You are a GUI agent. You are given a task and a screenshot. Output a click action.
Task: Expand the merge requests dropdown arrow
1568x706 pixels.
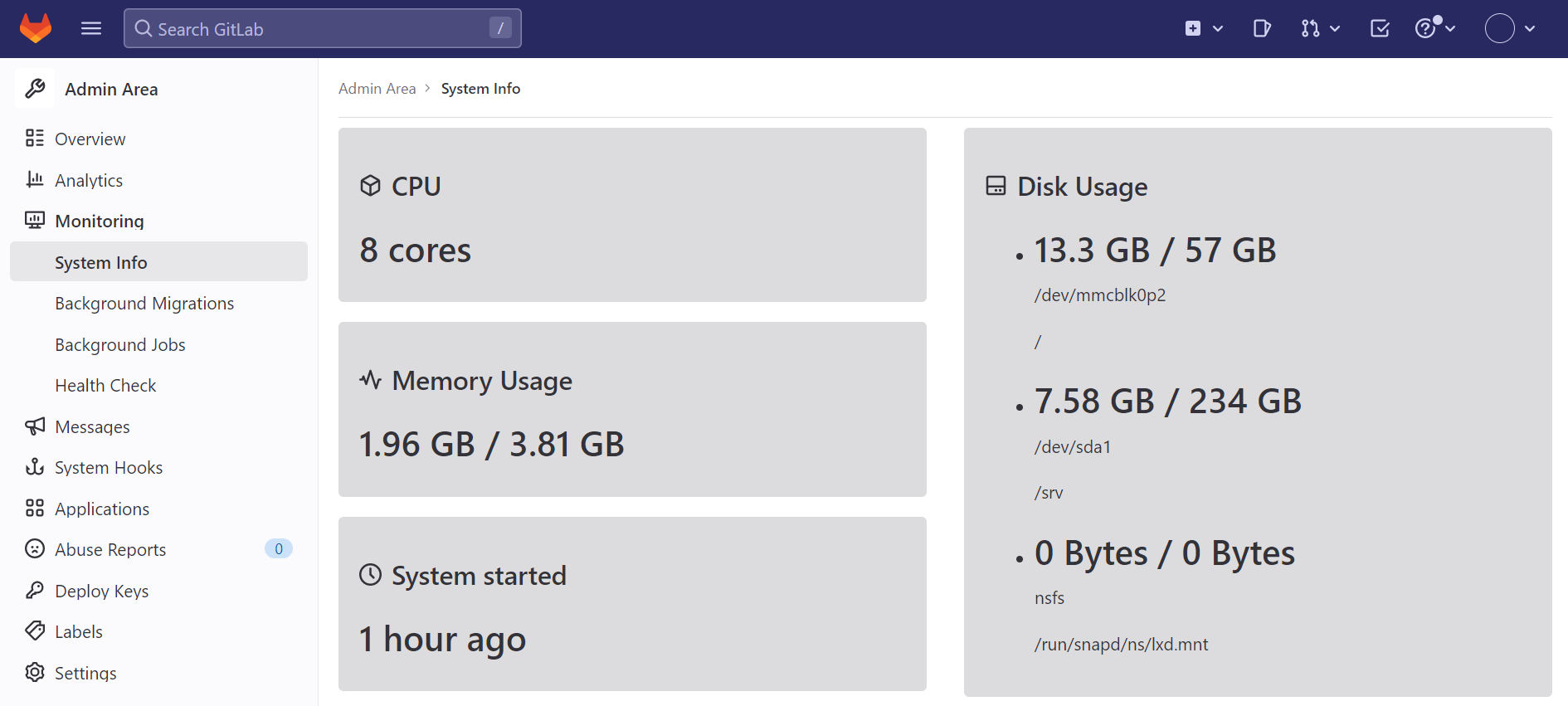[x=1335, y=29]
